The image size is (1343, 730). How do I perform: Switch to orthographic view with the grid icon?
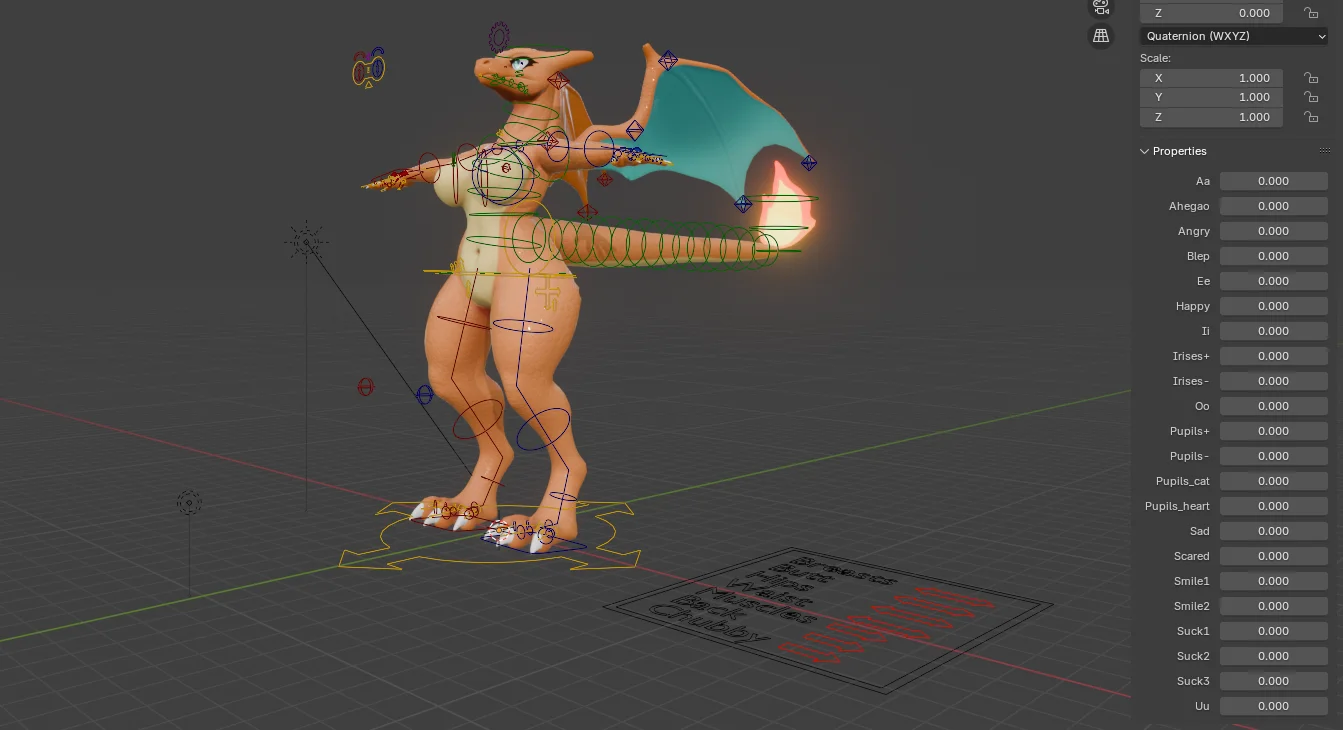pos(1101,35)
